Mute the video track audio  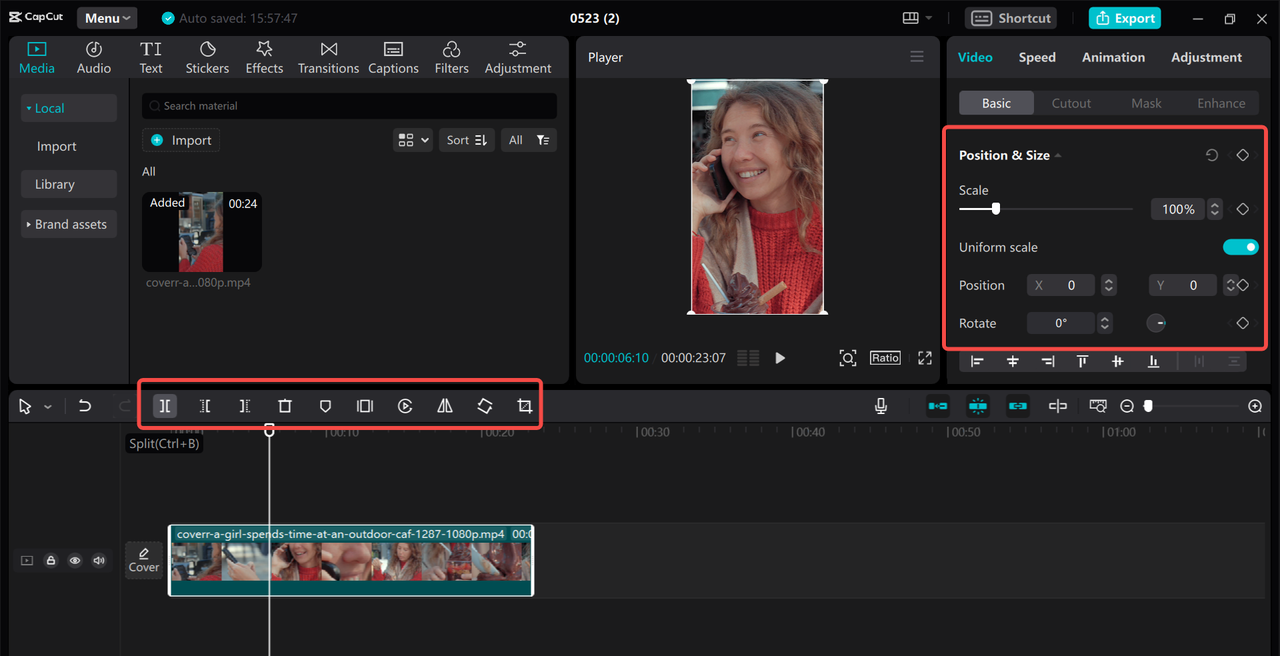[x=99, y=561]
